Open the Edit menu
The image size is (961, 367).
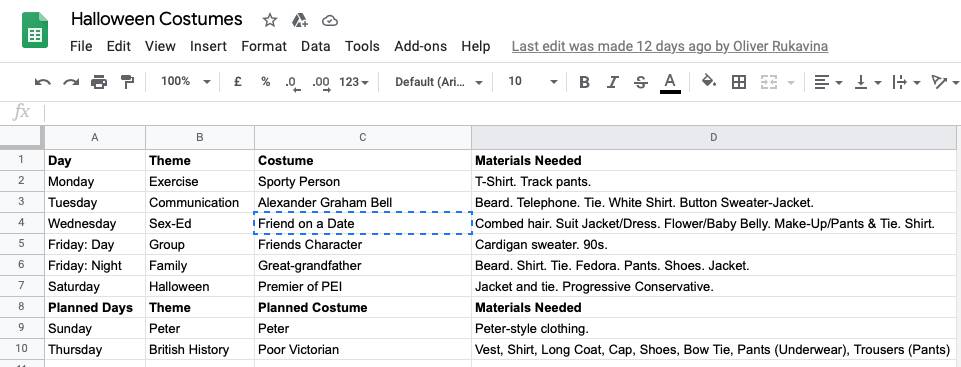click(118, 47)
